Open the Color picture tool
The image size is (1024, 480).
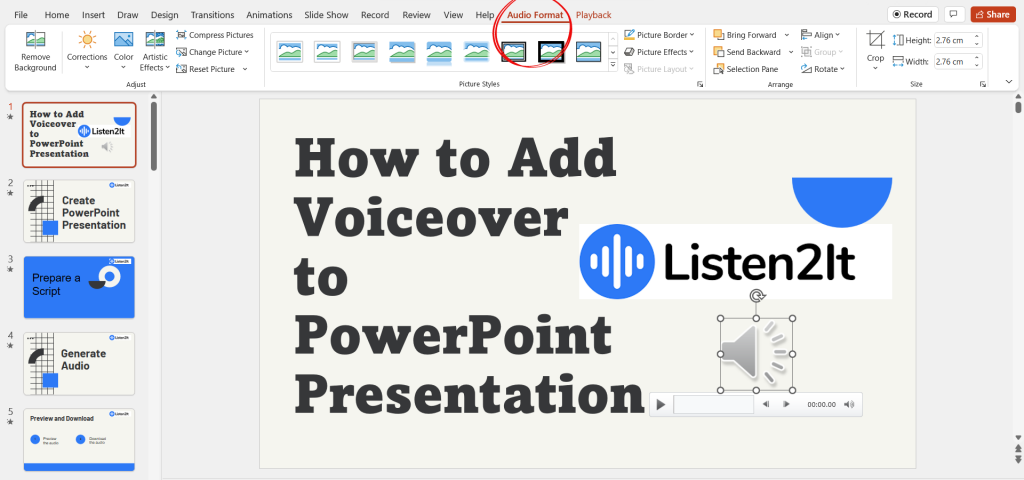(x=123, y=40)
